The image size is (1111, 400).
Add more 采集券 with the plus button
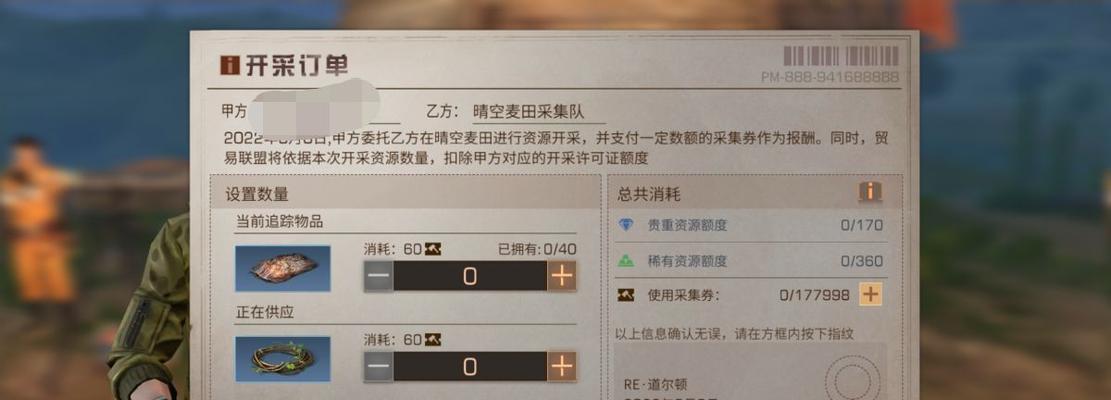tap(871, 295)
